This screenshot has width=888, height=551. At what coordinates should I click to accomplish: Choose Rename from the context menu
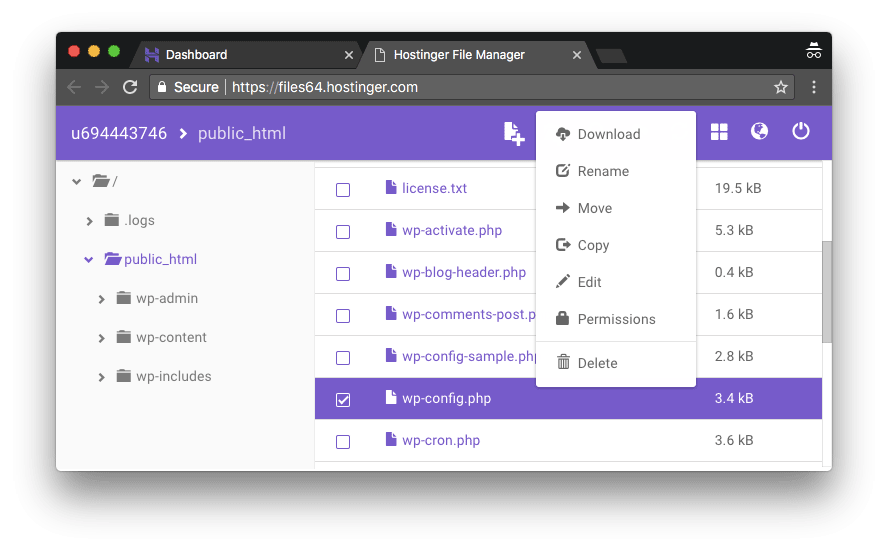[616, 171]
